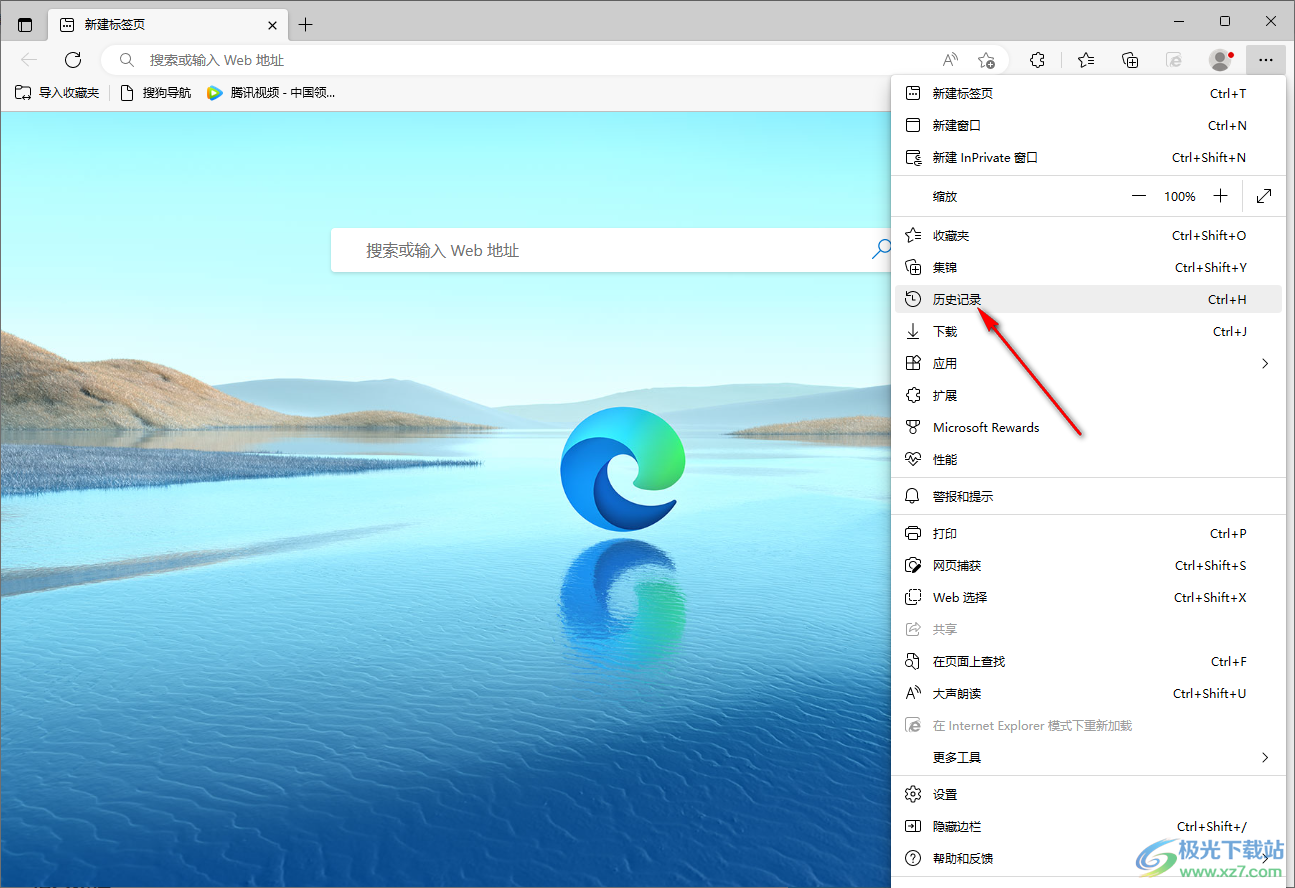The height and width of the screenshot is (888, 1295).
Task: Open the favorites list toolbar icon
Action: click(1086, 60)
